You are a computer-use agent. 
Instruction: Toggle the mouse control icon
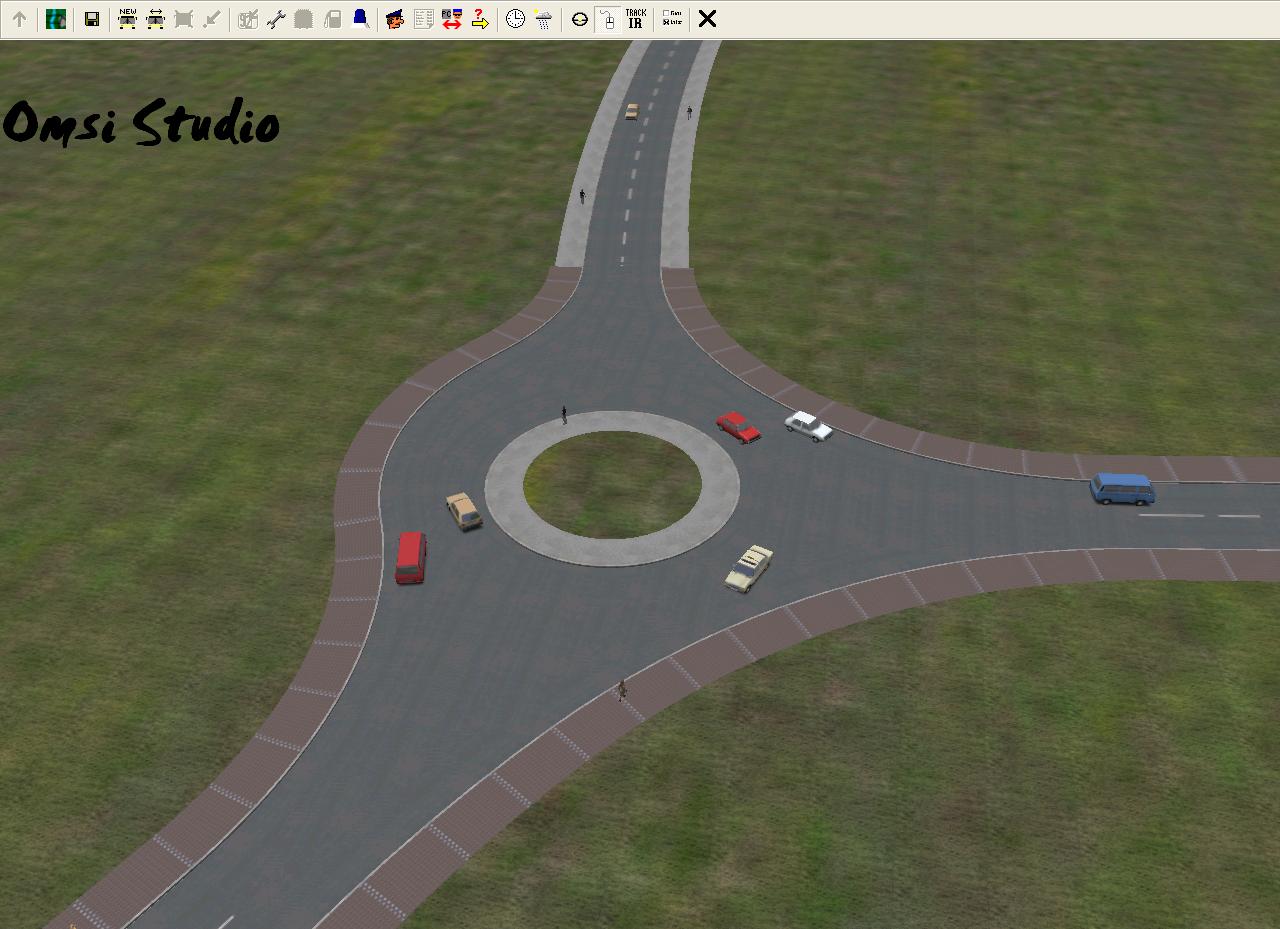coord(607,19)
